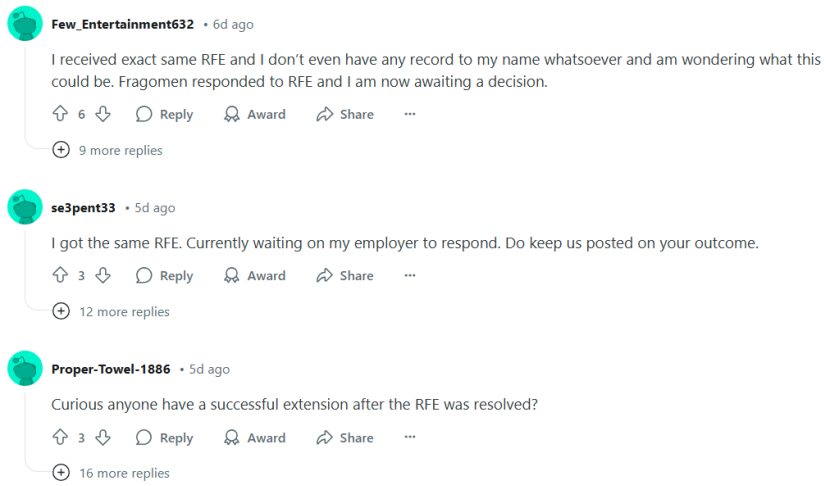Open more options menu on se3pent33's comment

point(410,275)
